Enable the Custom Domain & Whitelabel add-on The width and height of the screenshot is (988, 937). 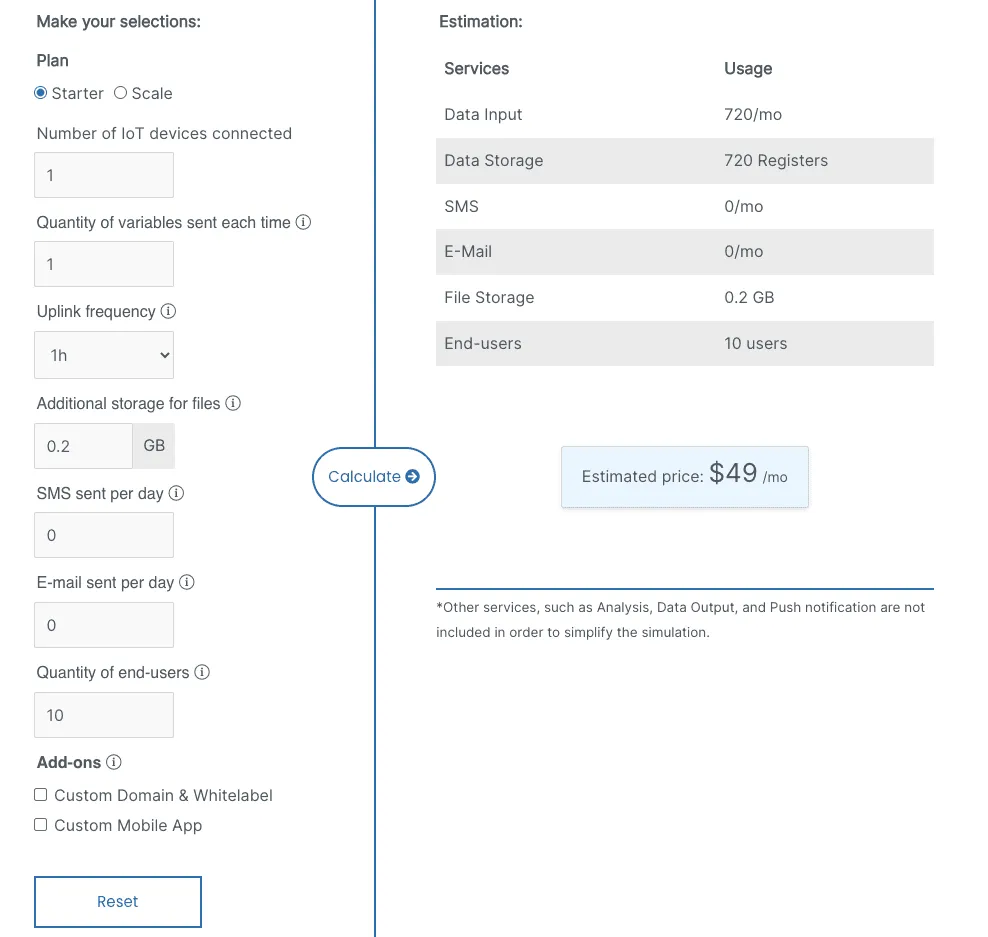40,794
